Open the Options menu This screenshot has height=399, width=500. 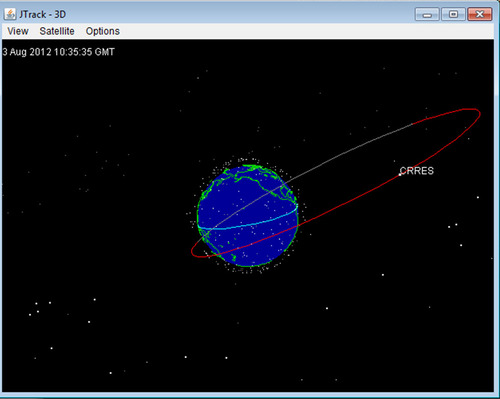click(103, 31)
